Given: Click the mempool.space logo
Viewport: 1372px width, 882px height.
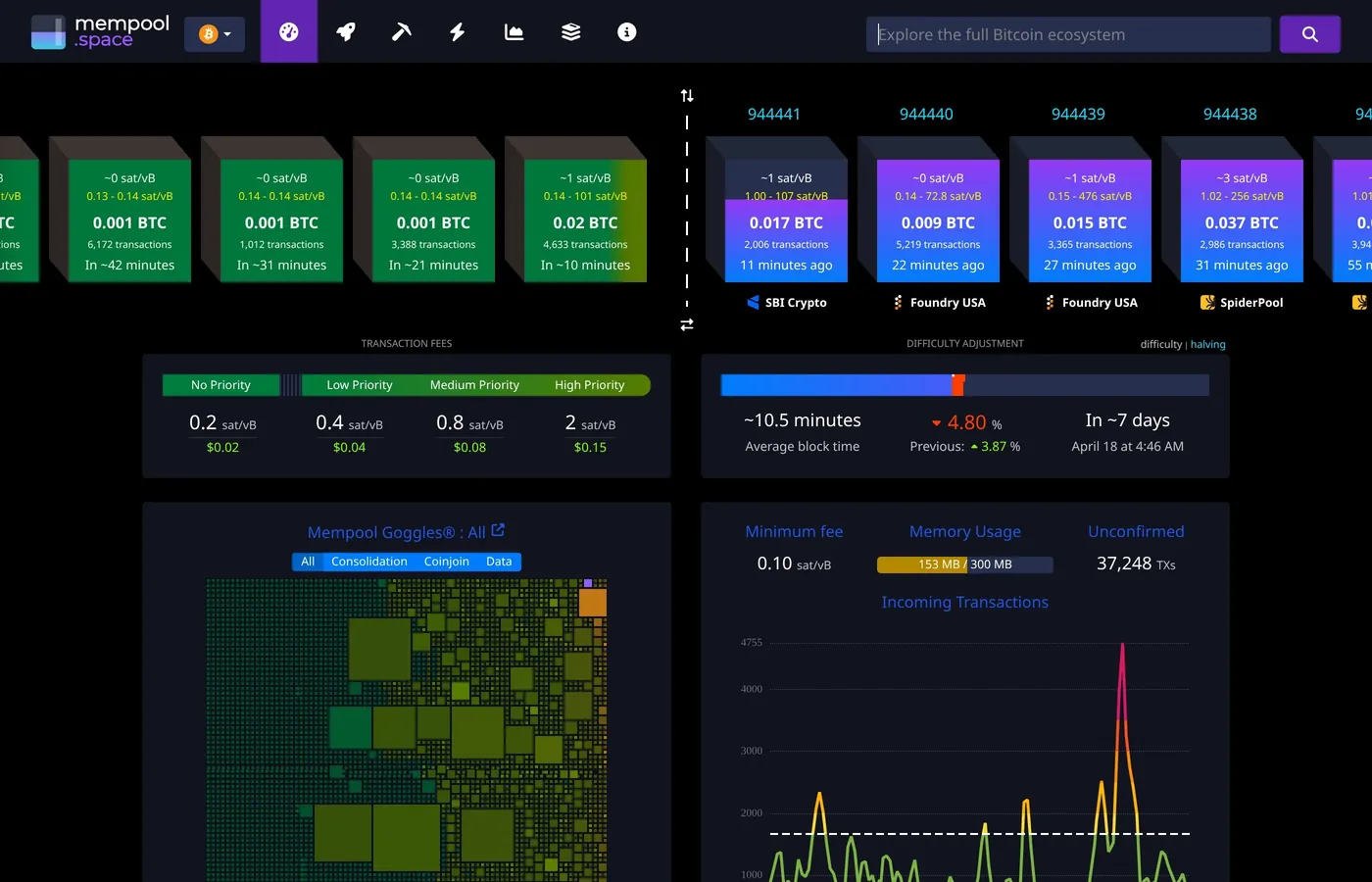Looking at the screenshot, I should coord(100,31).
